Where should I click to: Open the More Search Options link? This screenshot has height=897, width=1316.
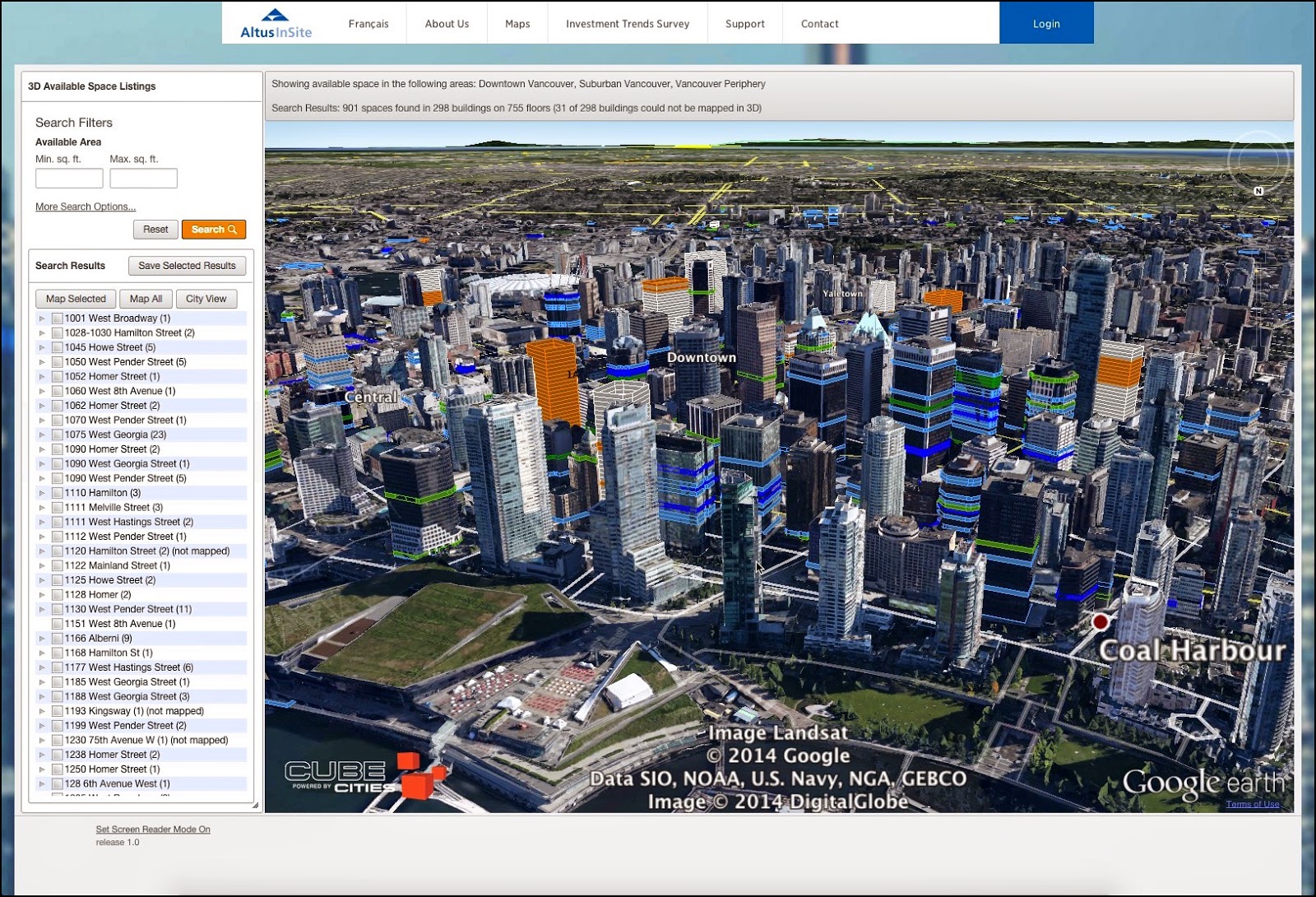86,207
